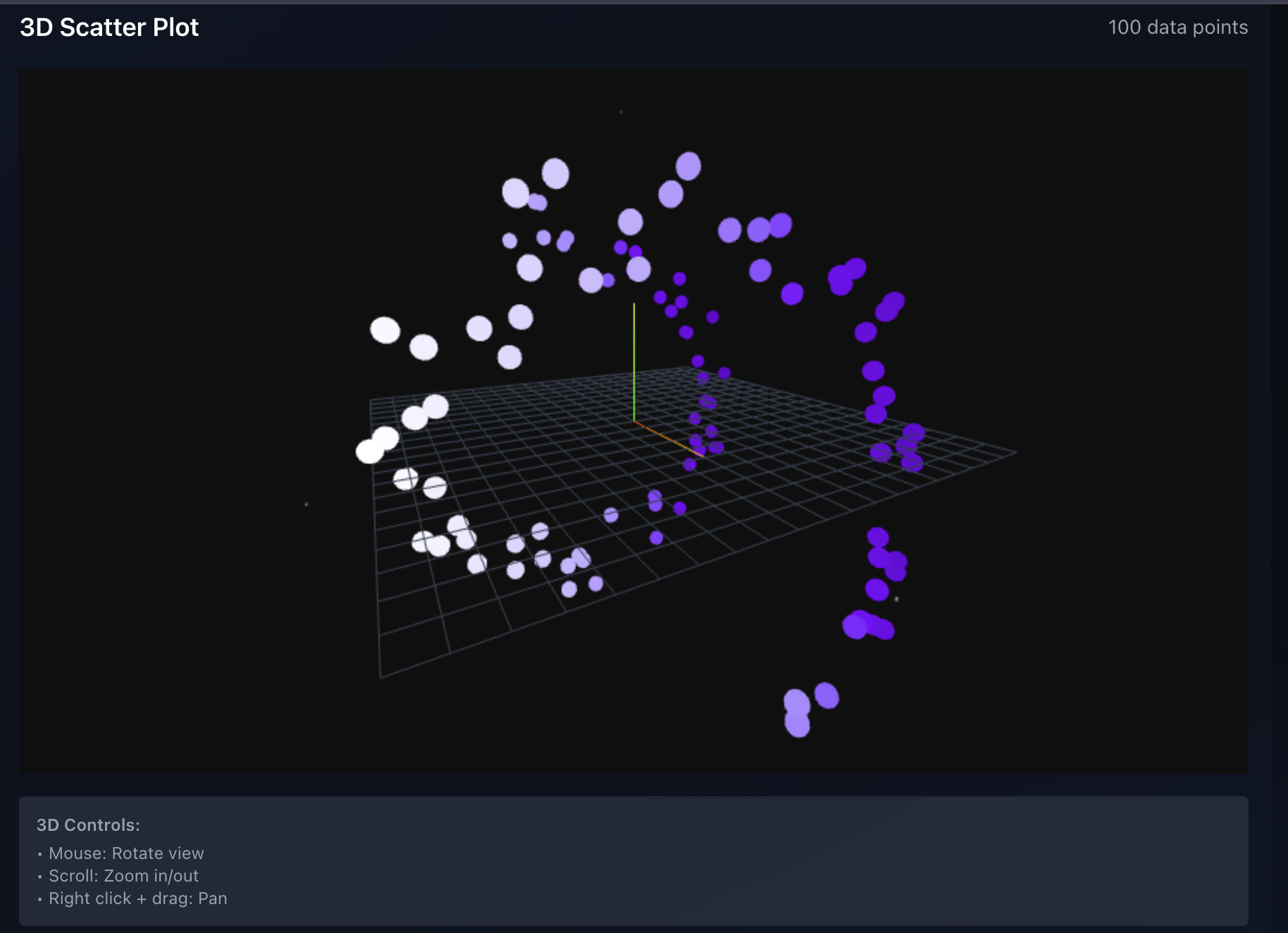Click the '100 data points' label
Image resolution: width=1288 pixels, height=933 pixels.
[x=1177, y=27]
